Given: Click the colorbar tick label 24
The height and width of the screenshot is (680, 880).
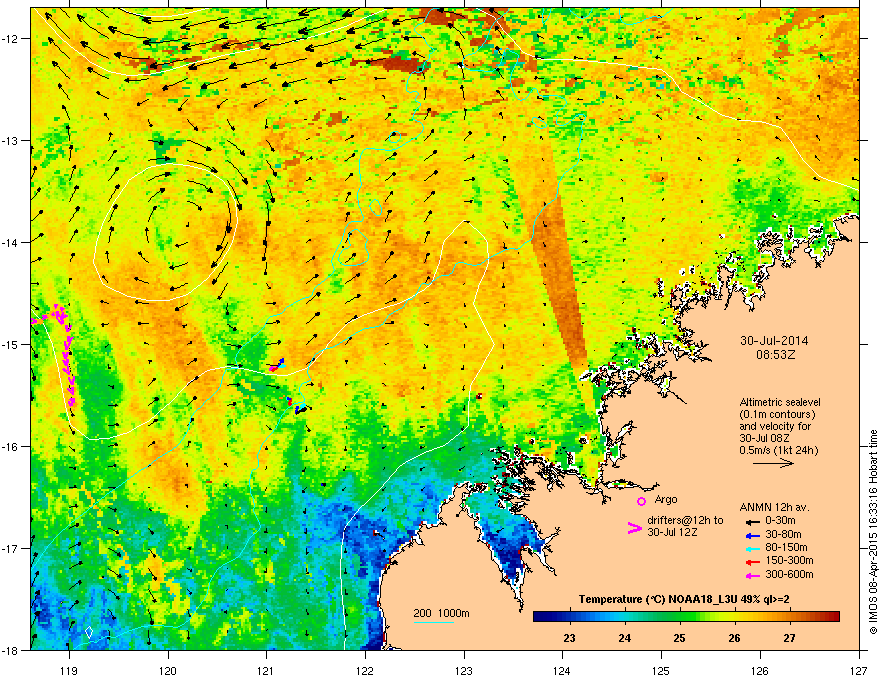Looking at the screenshot, I should (625, 638).
